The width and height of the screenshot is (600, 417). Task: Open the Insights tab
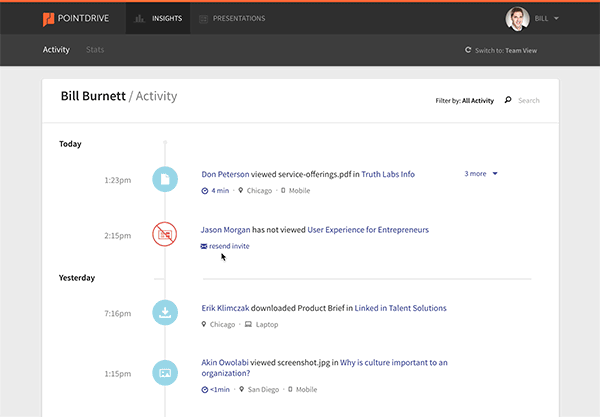click(158, 18)
